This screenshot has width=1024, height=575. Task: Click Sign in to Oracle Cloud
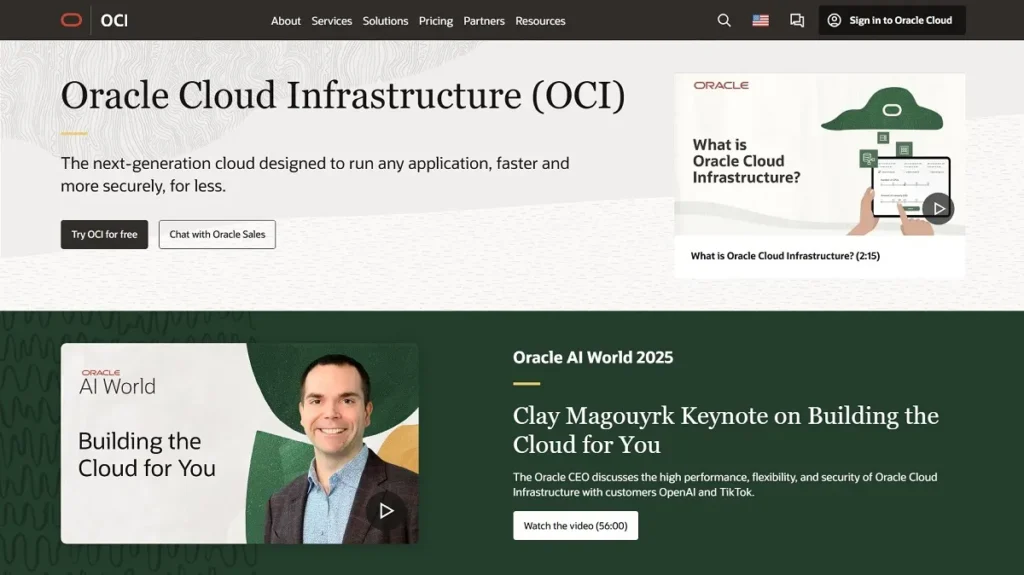[891, 20]
